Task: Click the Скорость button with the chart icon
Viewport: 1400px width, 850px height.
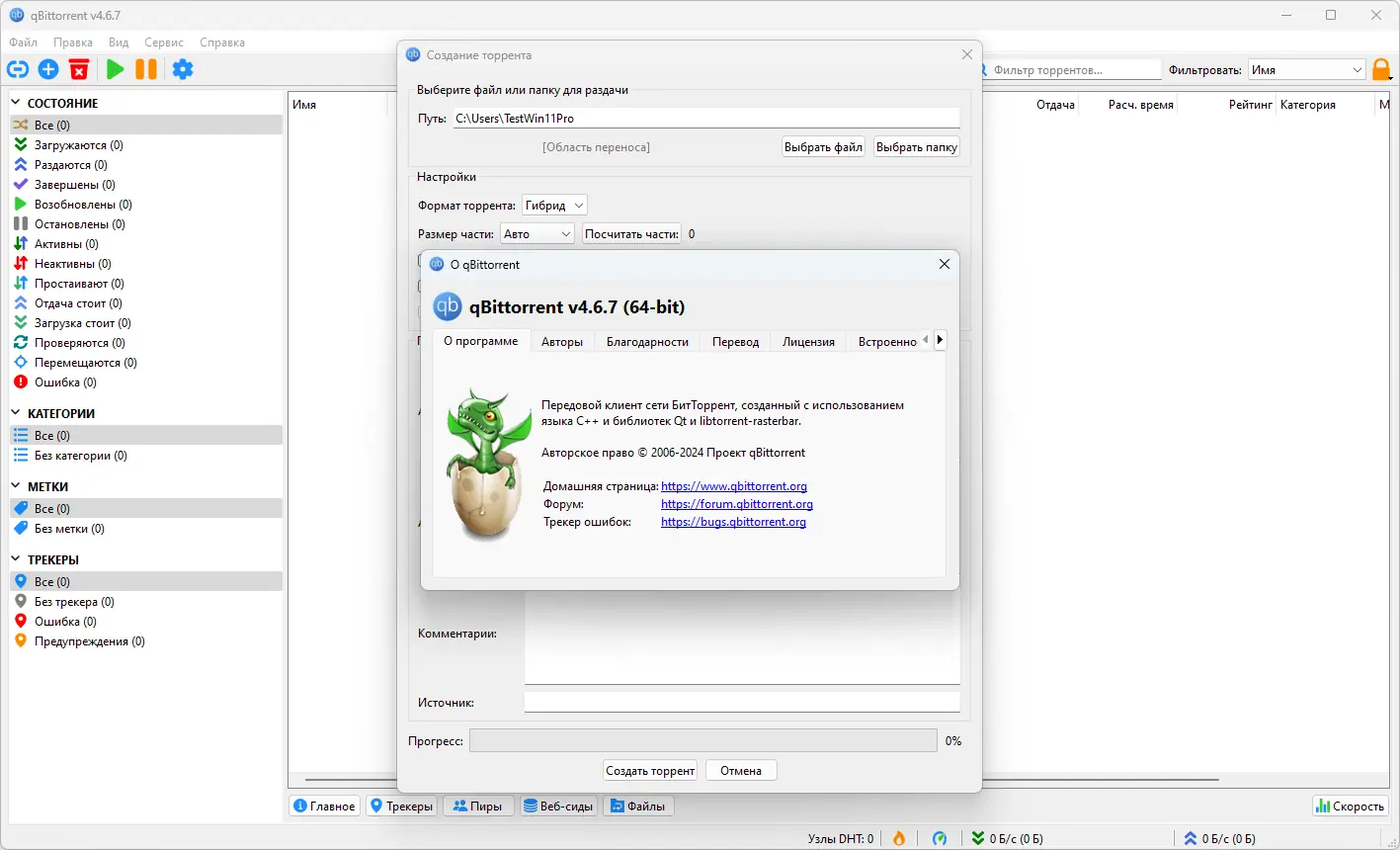Action: 1351,807
